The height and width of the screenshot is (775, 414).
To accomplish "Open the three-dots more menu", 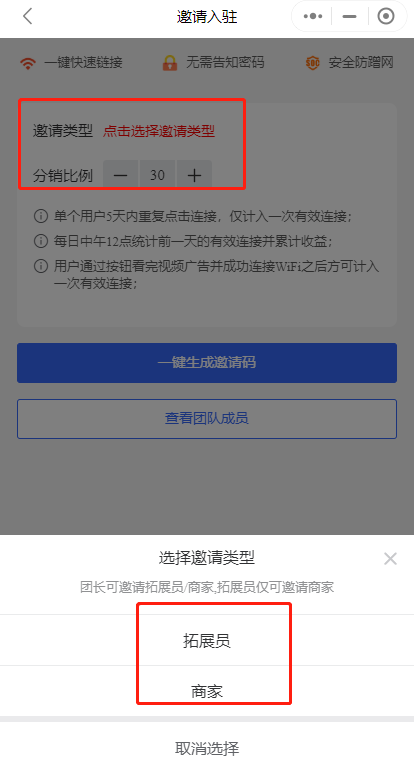I will (313, 16).
